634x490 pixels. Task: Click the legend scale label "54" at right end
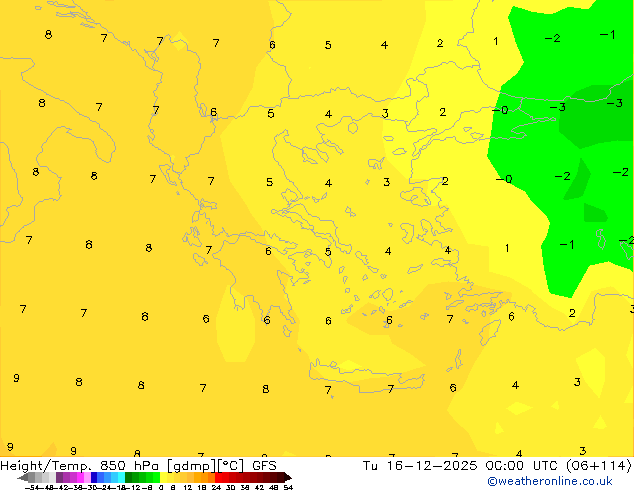288,487
